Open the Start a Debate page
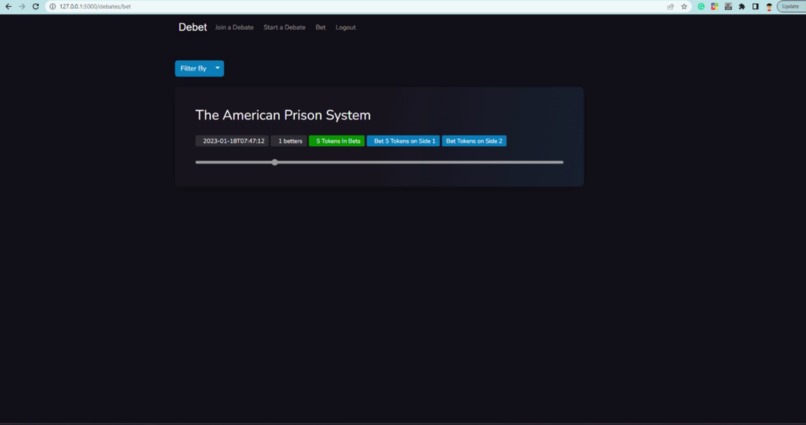The height and width of the screenshot is (425, 806). (x=284, y=27)
